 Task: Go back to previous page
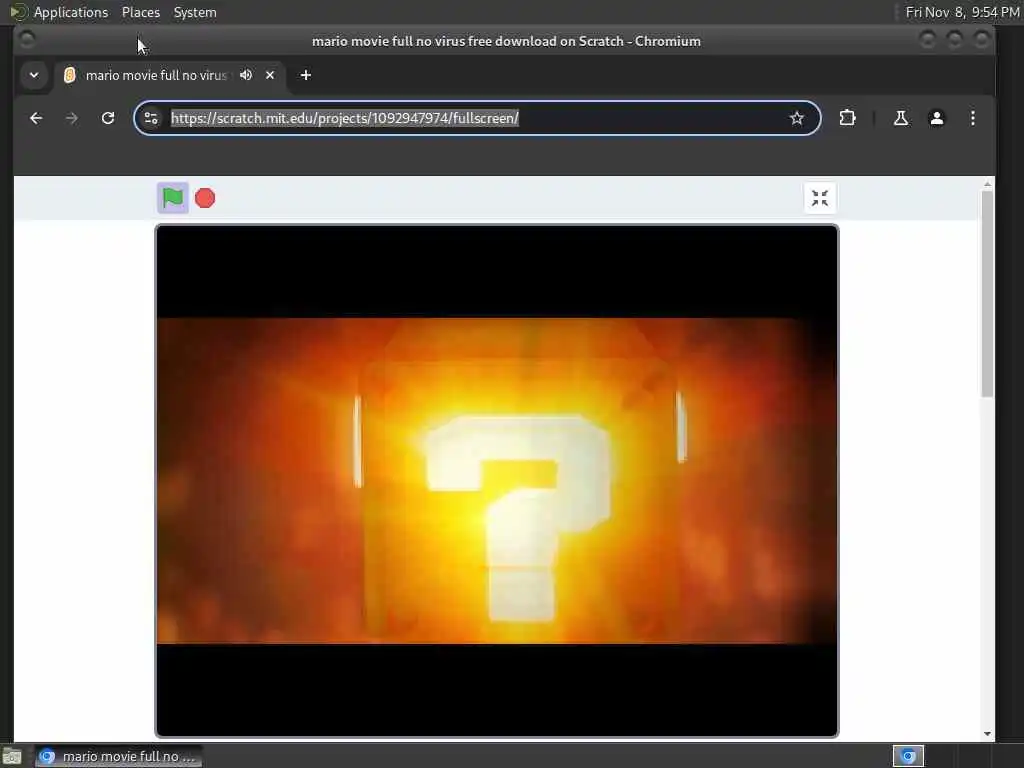pos(36,118)
